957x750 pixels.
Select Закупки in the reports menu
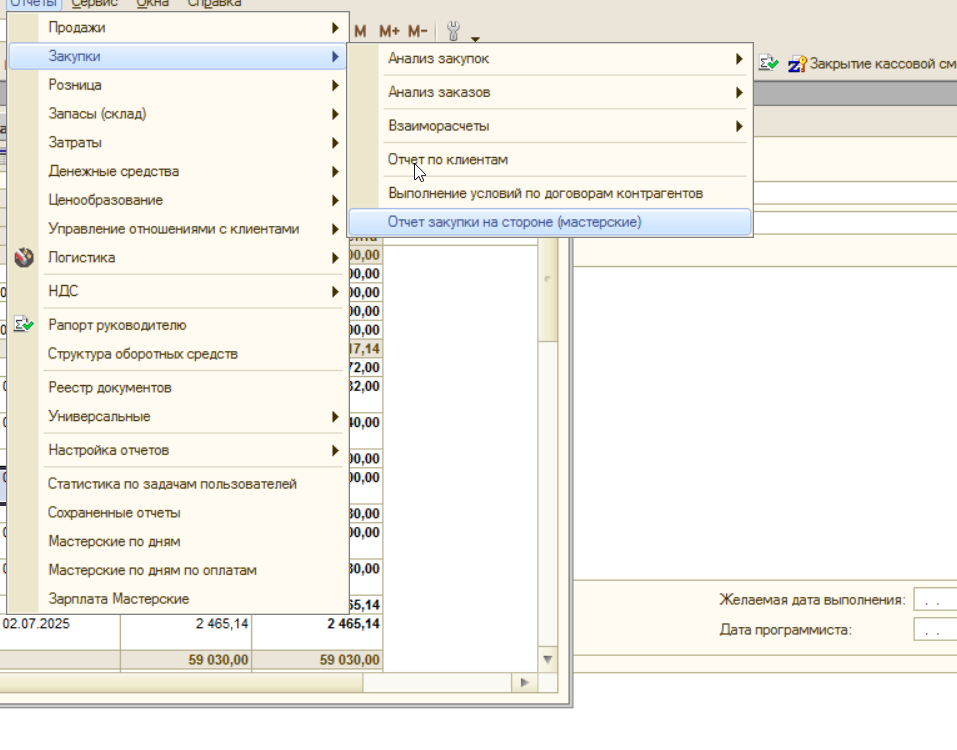(x=177, y=56)
